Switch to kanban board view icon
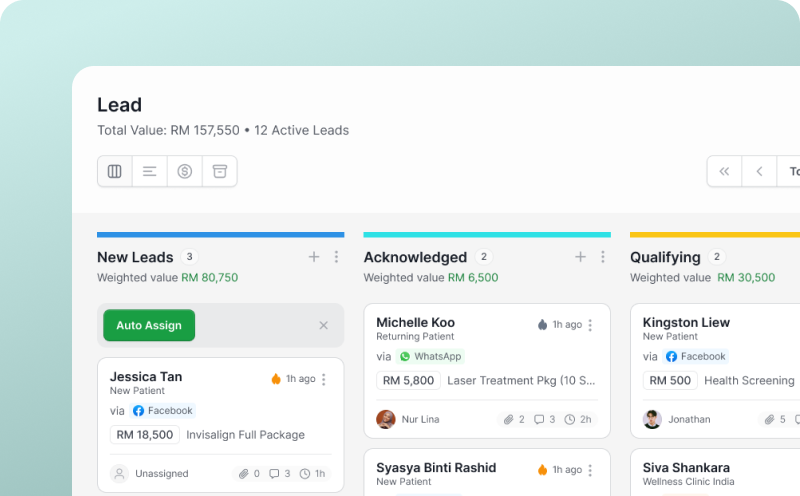The image size is (800, 496). tap(115, 171)
